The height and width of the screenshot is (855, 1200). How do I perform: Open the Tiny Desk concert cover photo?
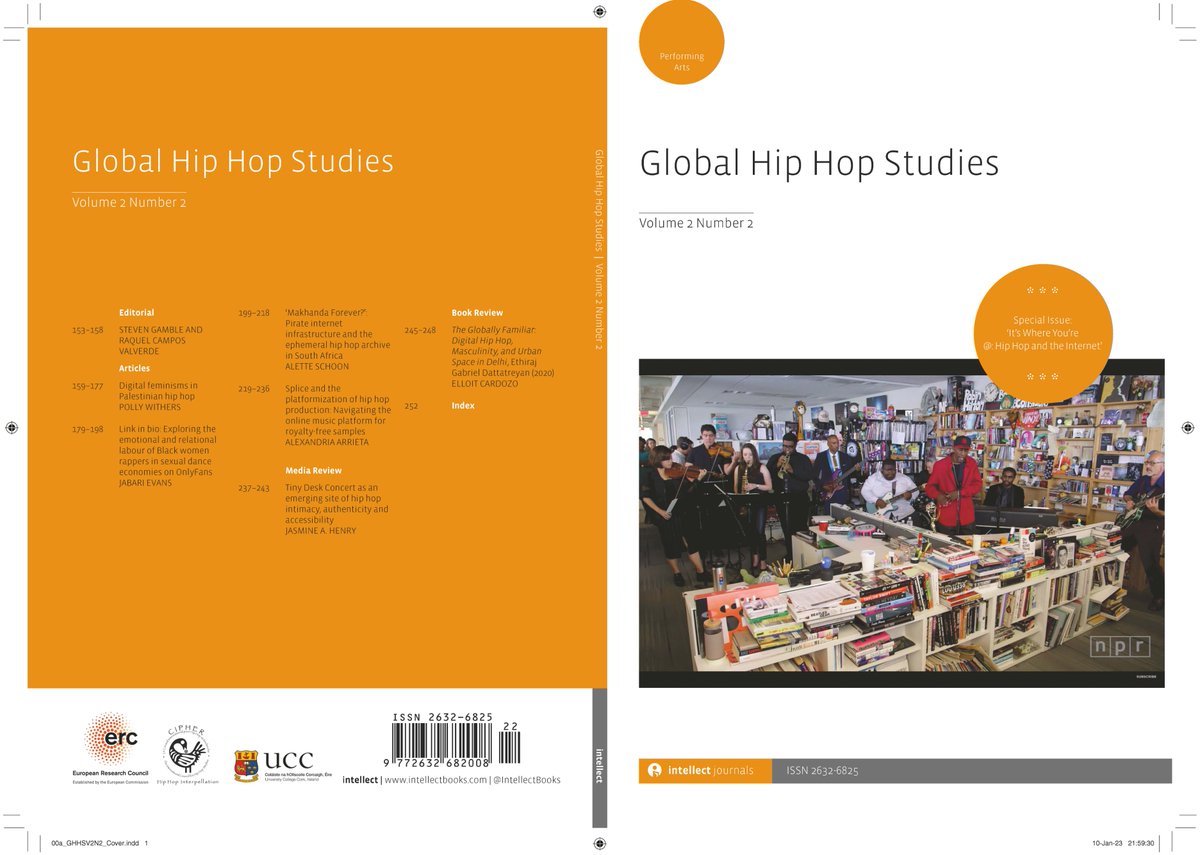[902, 523]
